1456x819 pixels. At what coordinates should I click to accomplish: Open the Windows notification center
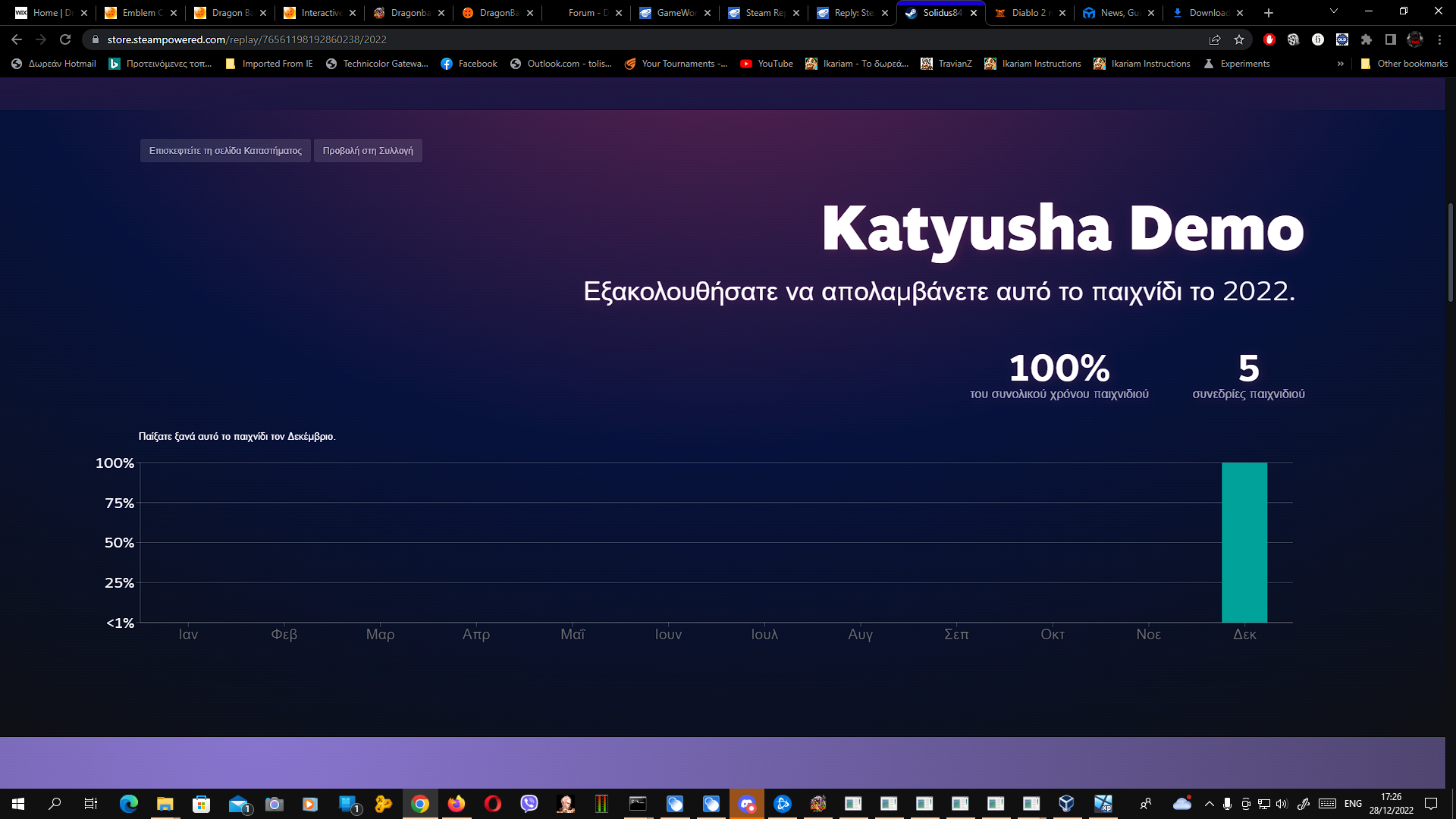pos(1431,804)
